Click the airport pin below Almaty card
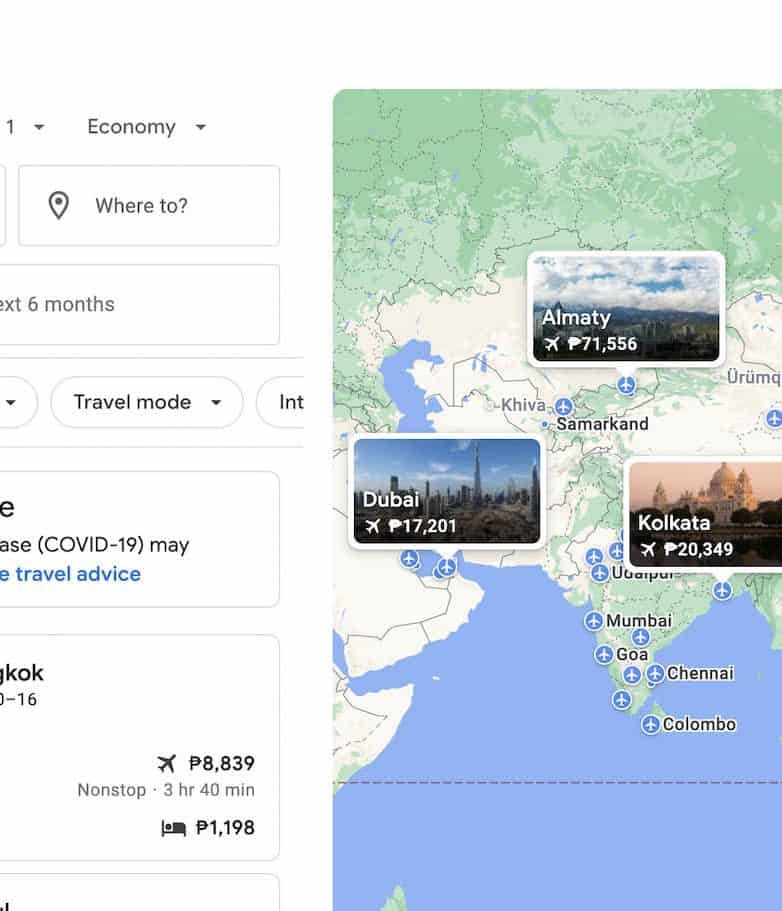The height and width of the screenshot is (911, 782). [626, 384]
